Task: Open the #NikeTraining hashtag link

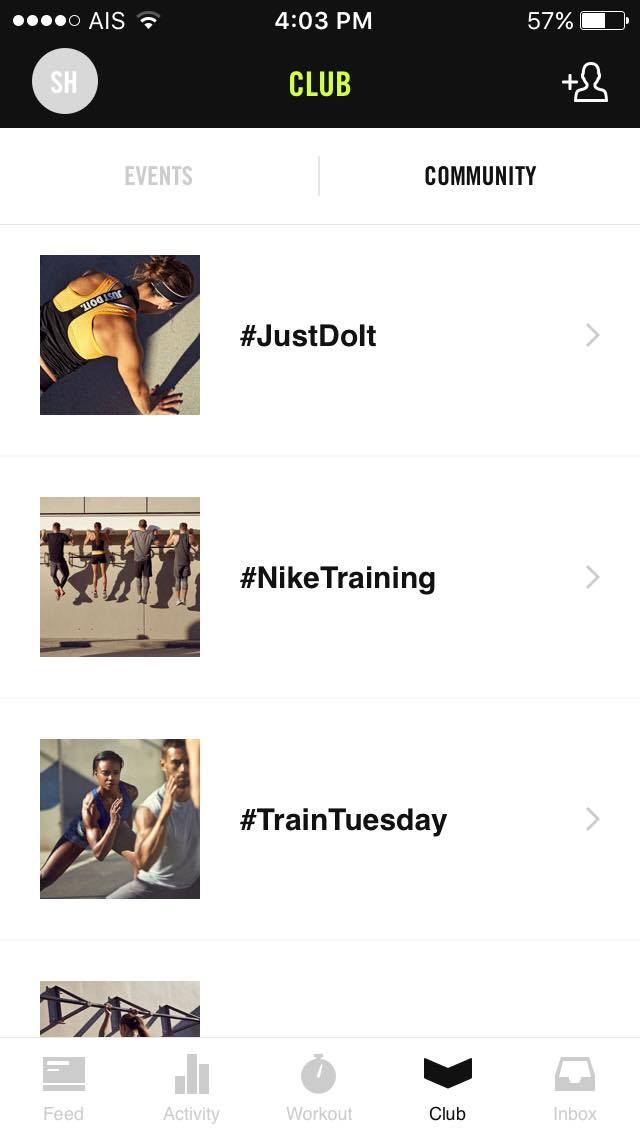Action: point(338,578)
